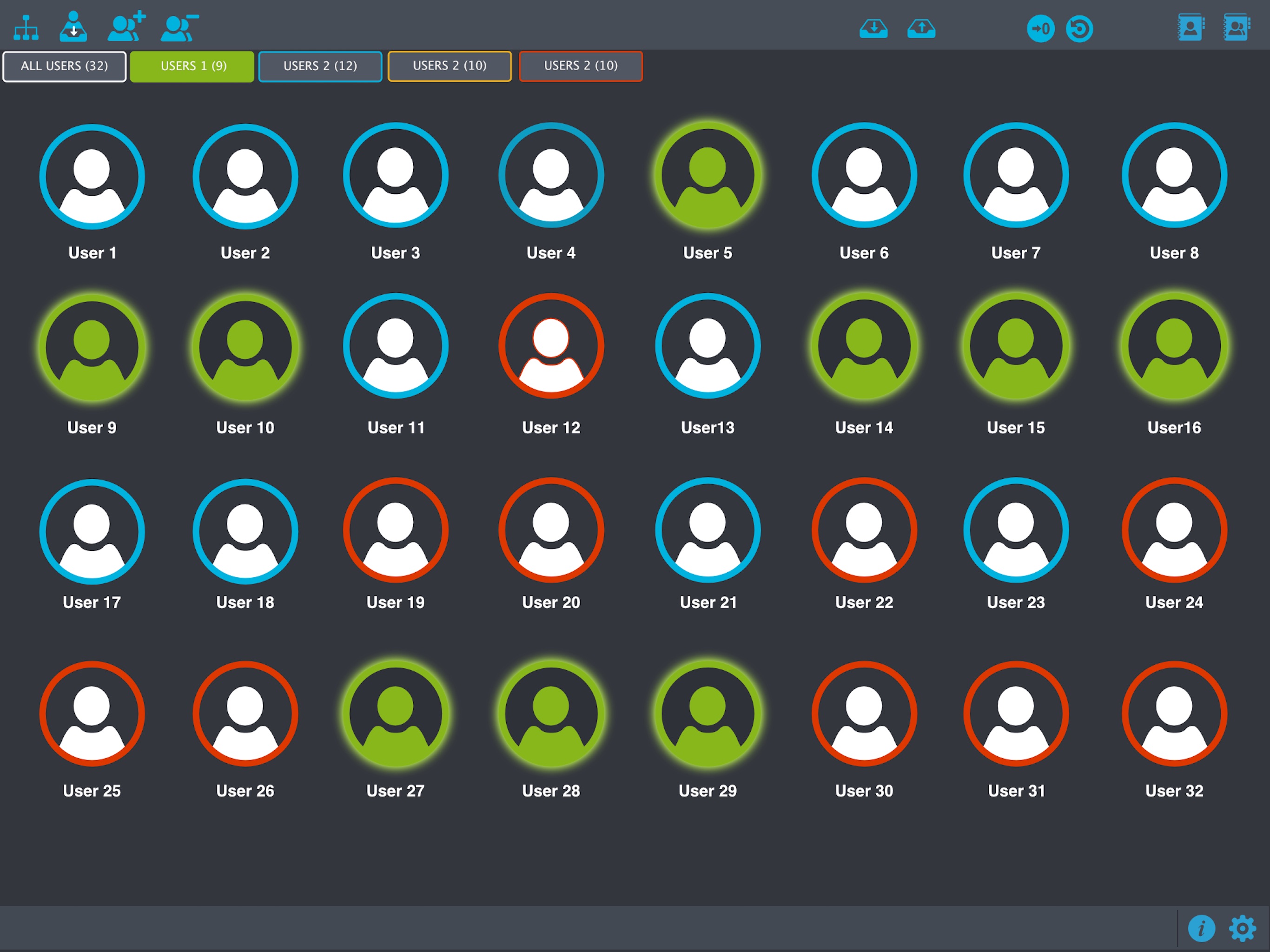This screenshot has width=1270, height=952.
Task: Open the organization hierarchy icon
Action: pos(26,27)
